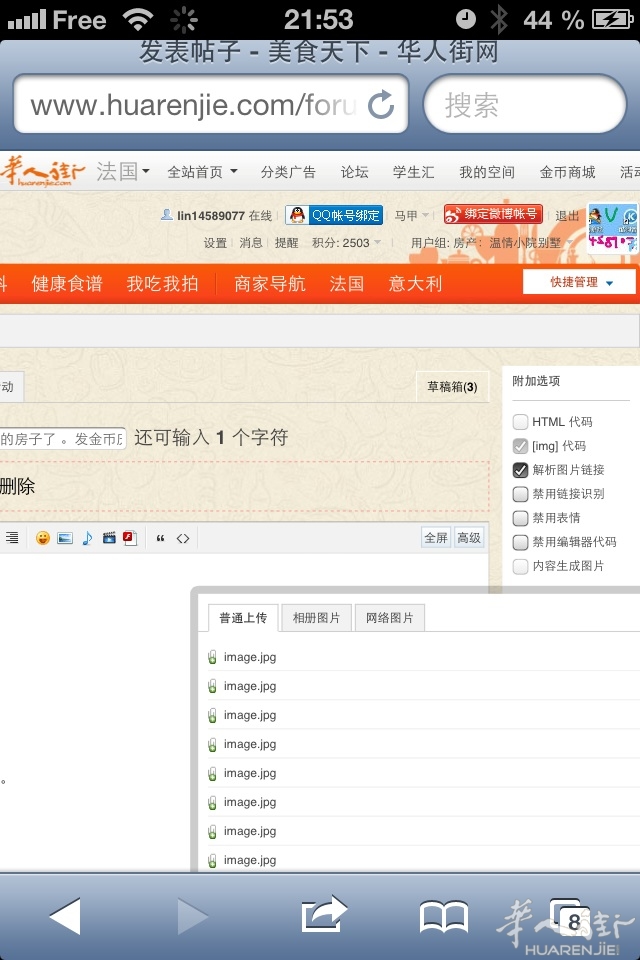Tick the 禁用表情 checkbox
Viewport: 640px width, 960px height.
pos(520,518)
